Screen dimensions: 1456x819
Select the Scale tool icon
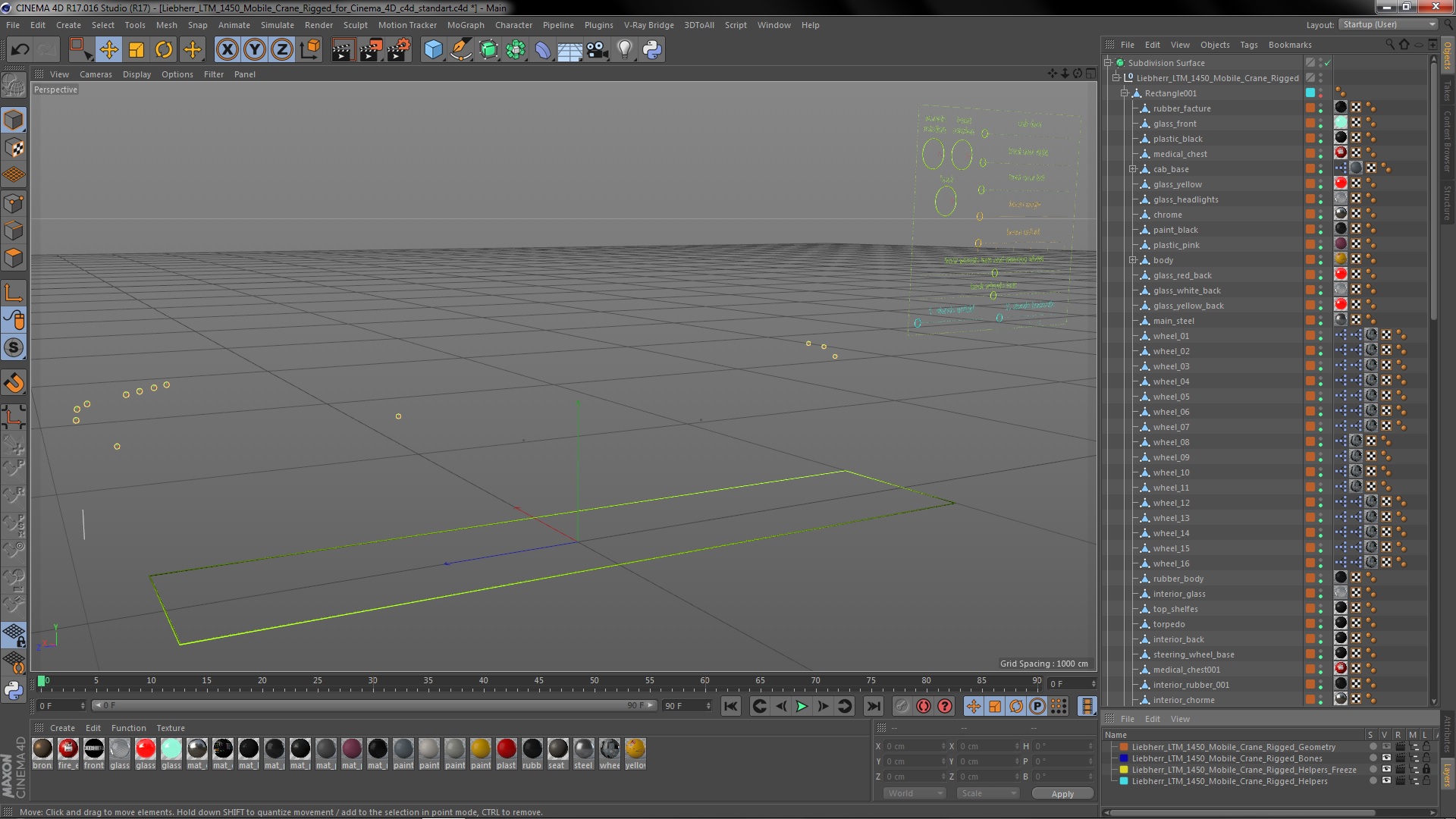tap(136, 50)
